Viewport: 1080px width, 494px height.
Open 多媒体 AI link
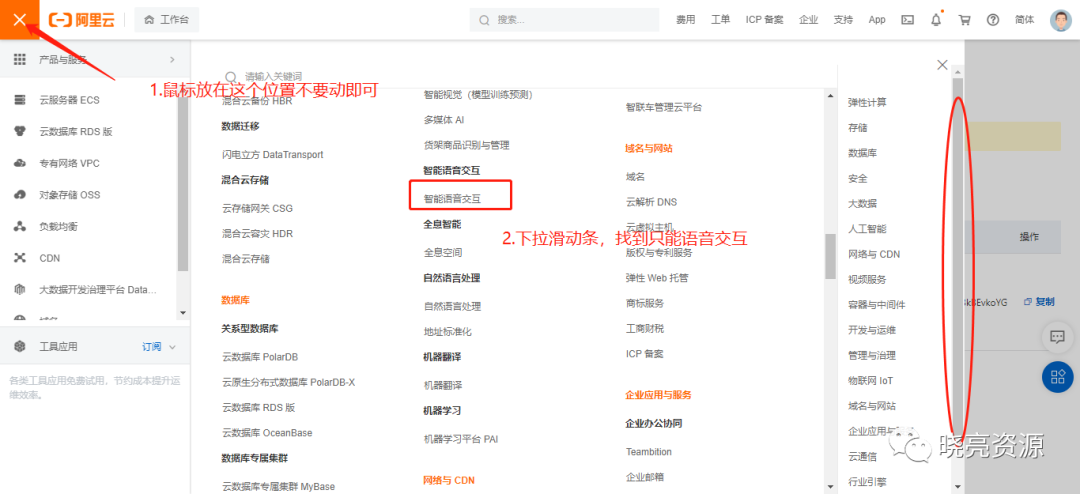[x=444, y=119]
